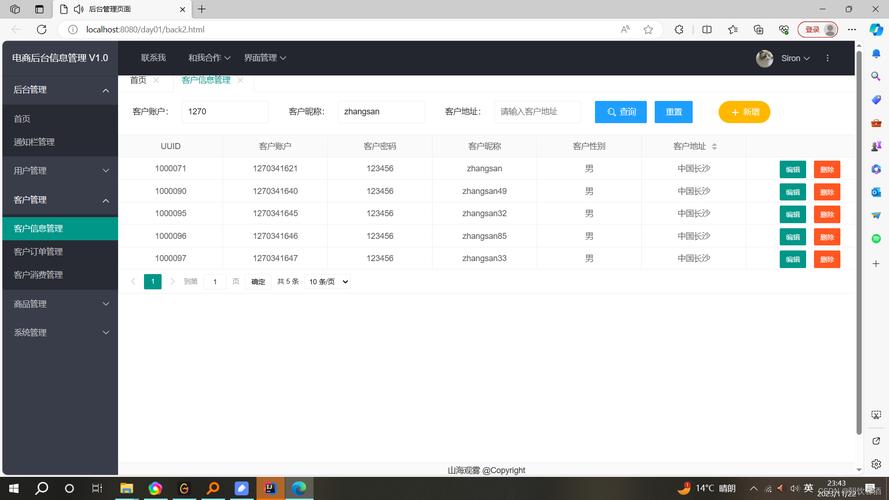The width and height of the screenshot is (889, 500).
Task: Click 联系我 in the top nav
Action: (x=153, y=58)
